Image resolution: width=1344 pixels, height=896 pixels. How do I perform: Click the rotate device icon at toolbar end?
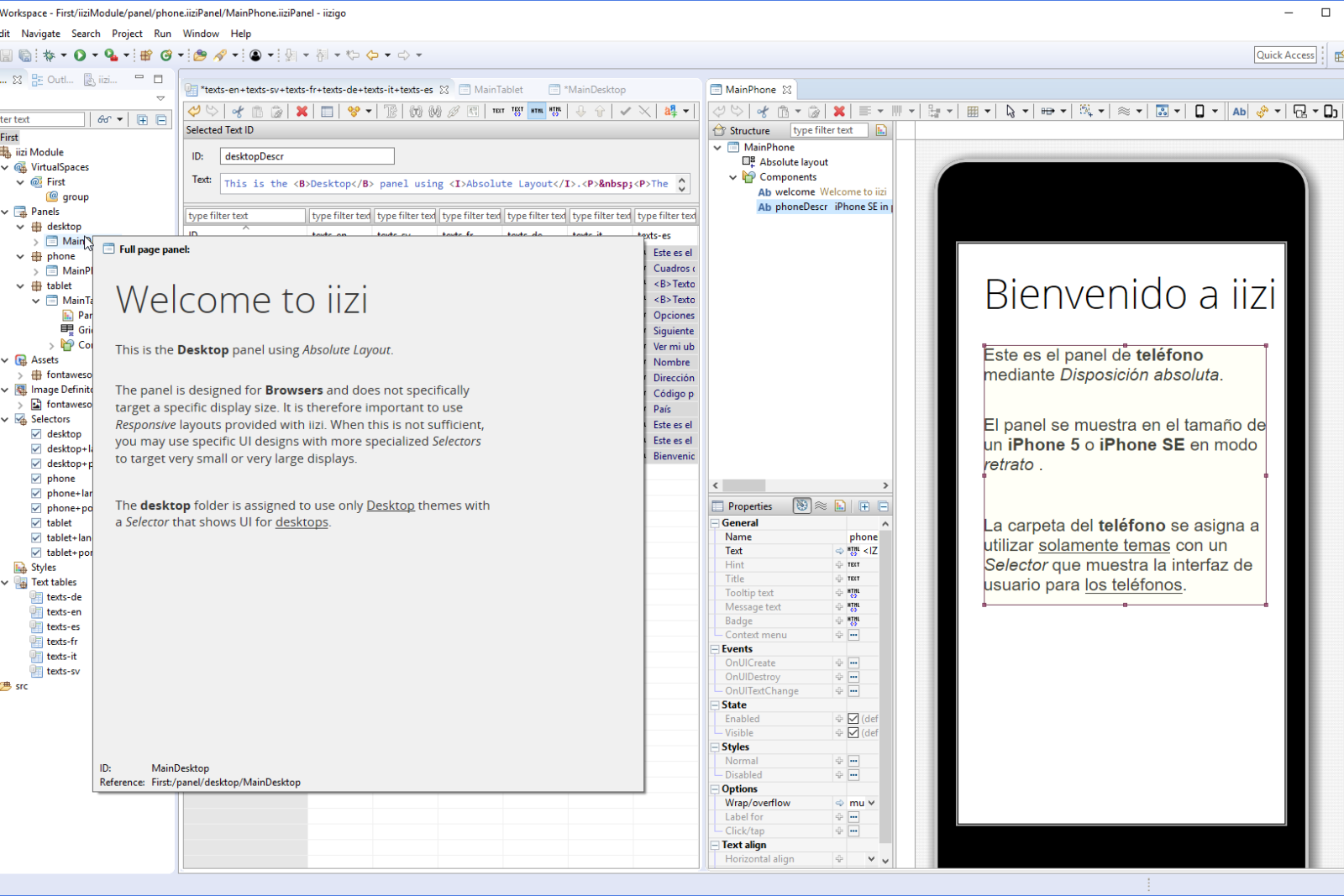[1331, 111]
